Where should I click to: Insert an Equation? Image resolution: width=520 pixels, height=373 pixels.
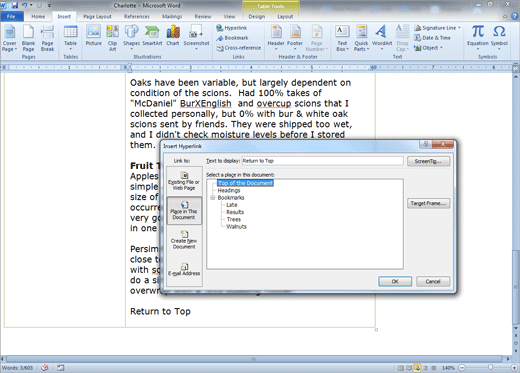478,37
